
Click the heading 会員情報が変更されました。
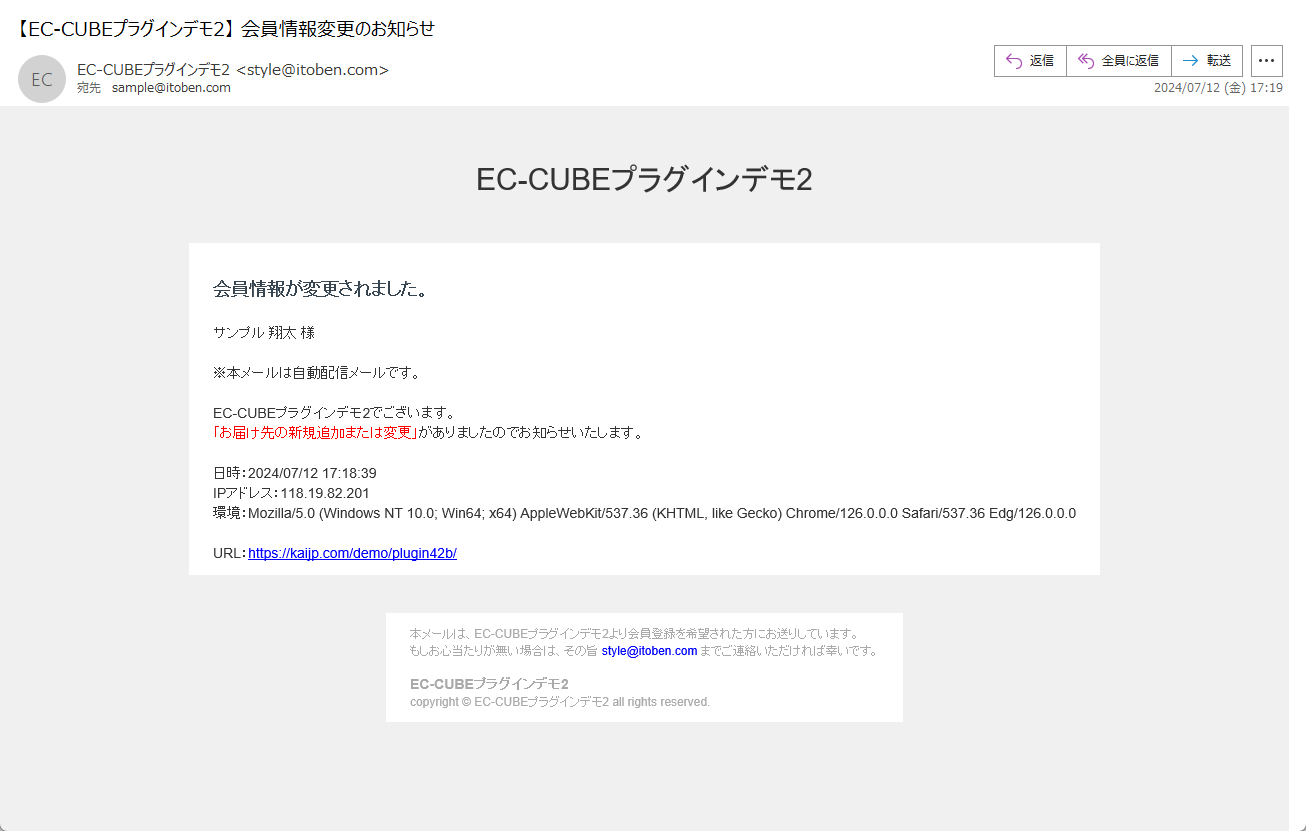pyautogui.click(x=322, y=290)
